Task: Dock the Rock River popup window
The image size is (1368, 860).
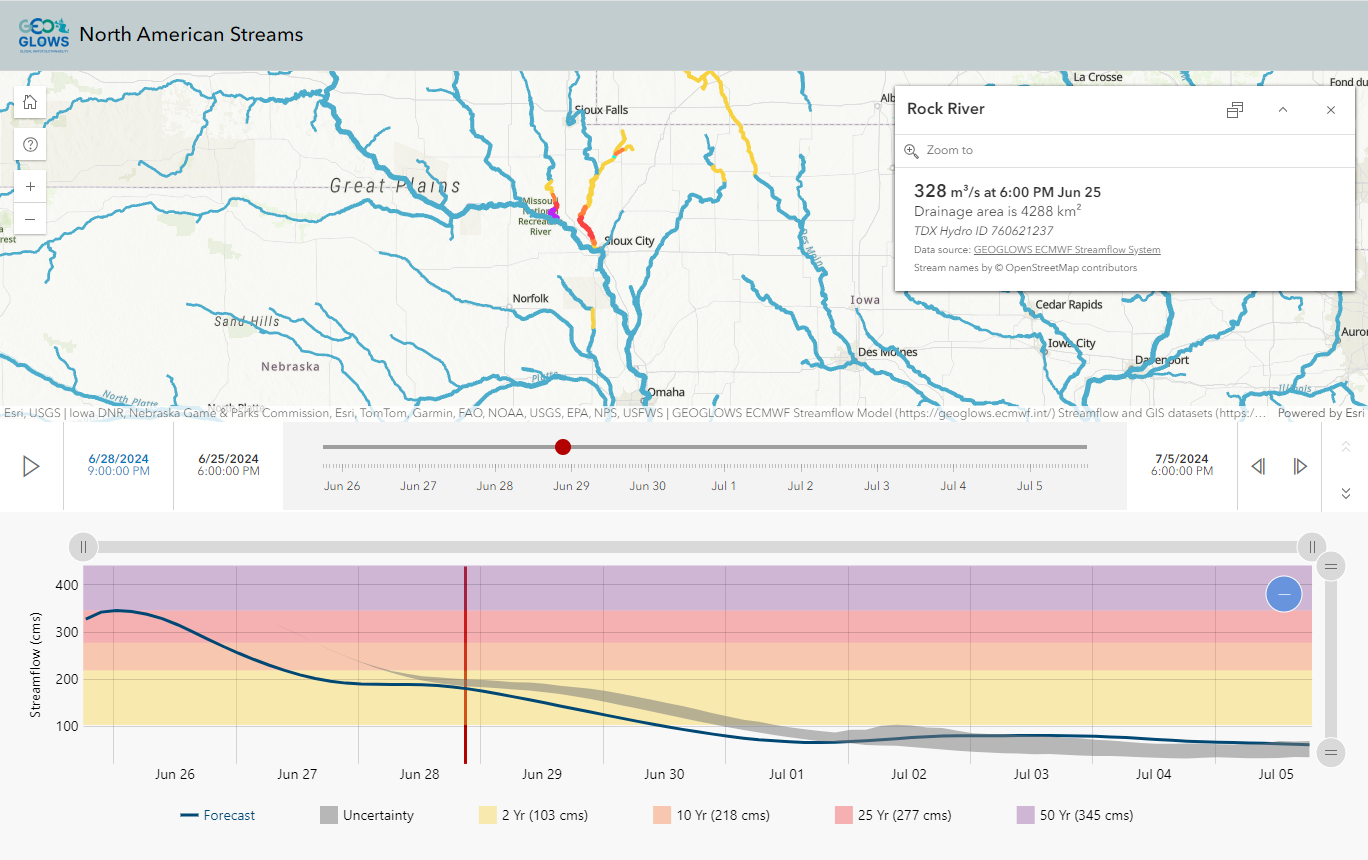Action: point(1235,110)
